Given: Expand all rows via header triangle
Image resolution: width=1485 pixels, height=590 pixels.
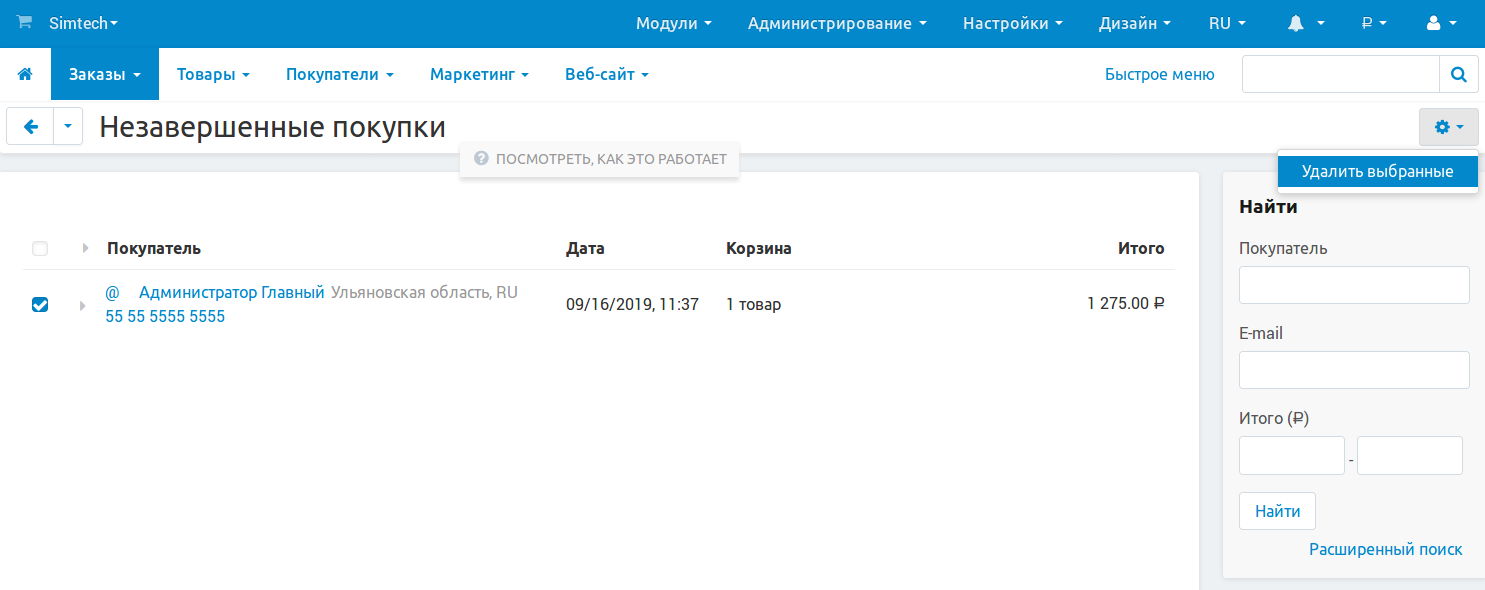Looking at the screenshot, I should pyautogui.click(x=85, y=249).
